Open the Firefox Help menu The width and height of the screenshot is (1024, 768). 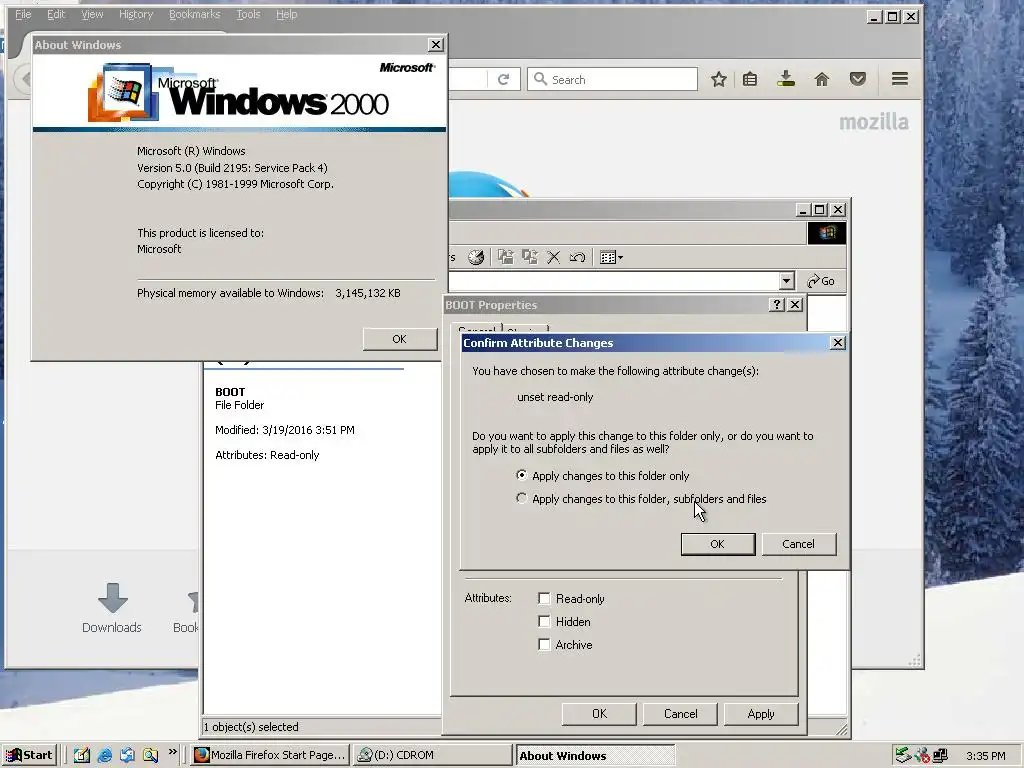(287, 14)
